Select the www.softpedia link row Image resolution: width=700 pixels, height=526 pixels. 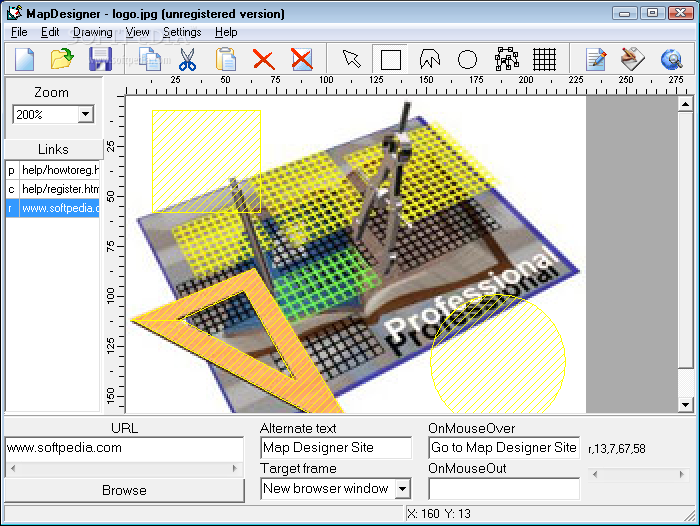coord(53,209)
